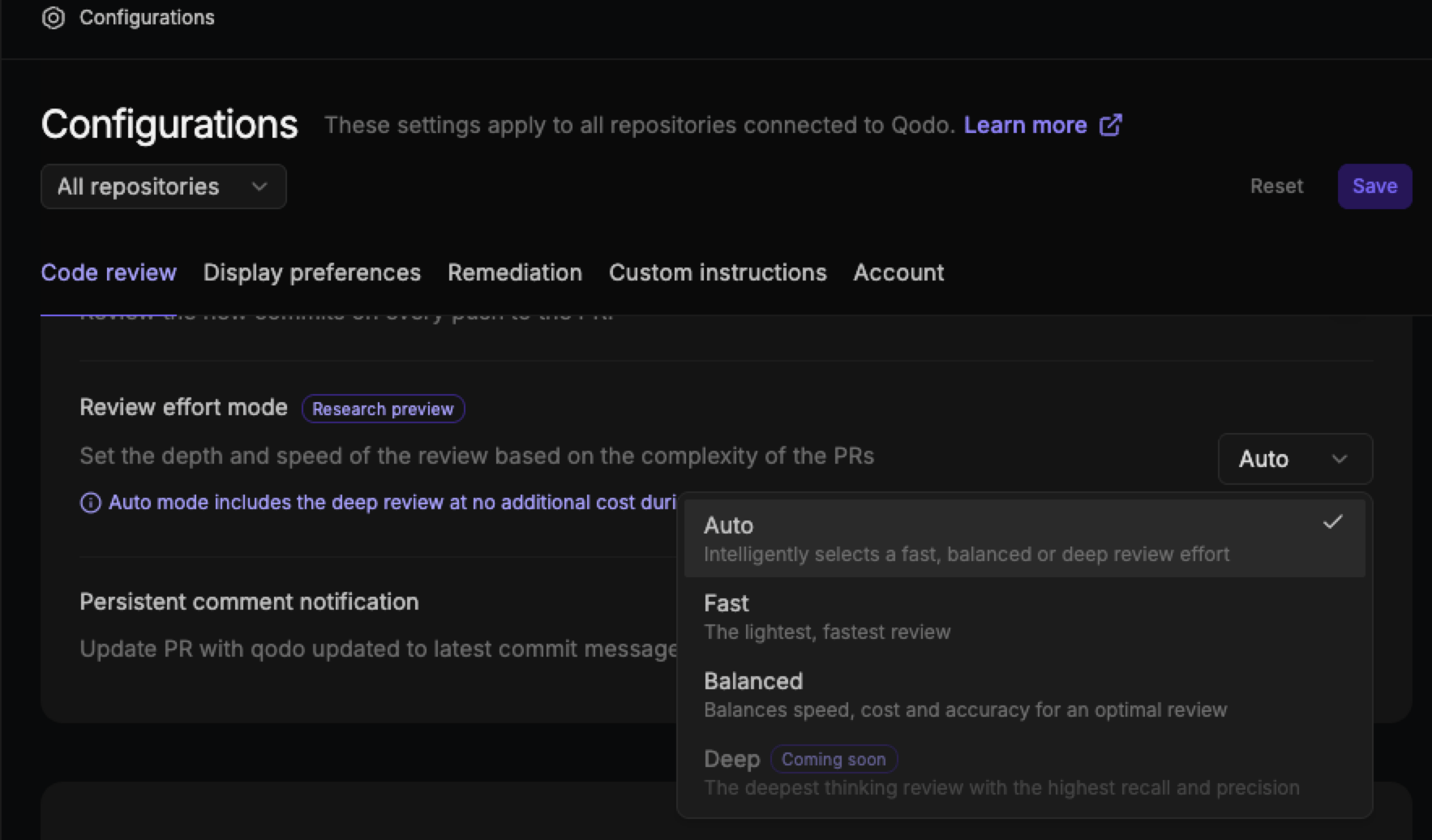Open the external link icon beside Learn more
This screenshot has width=1432, height=840.
[1110, 125]
